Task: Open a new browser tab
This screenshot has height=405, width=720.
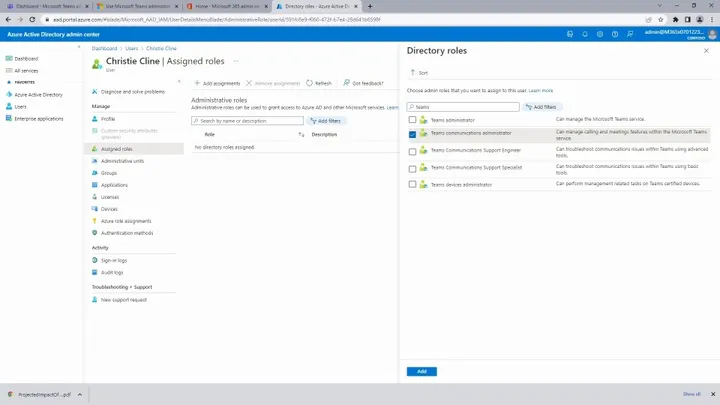Action: (x=370, y=6)
